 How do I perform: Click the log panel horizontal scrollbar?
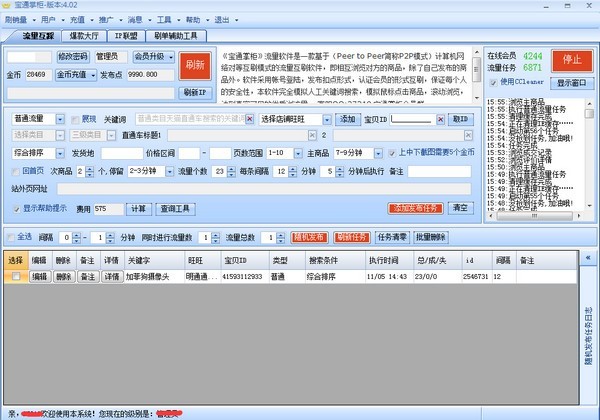(535, 216)
